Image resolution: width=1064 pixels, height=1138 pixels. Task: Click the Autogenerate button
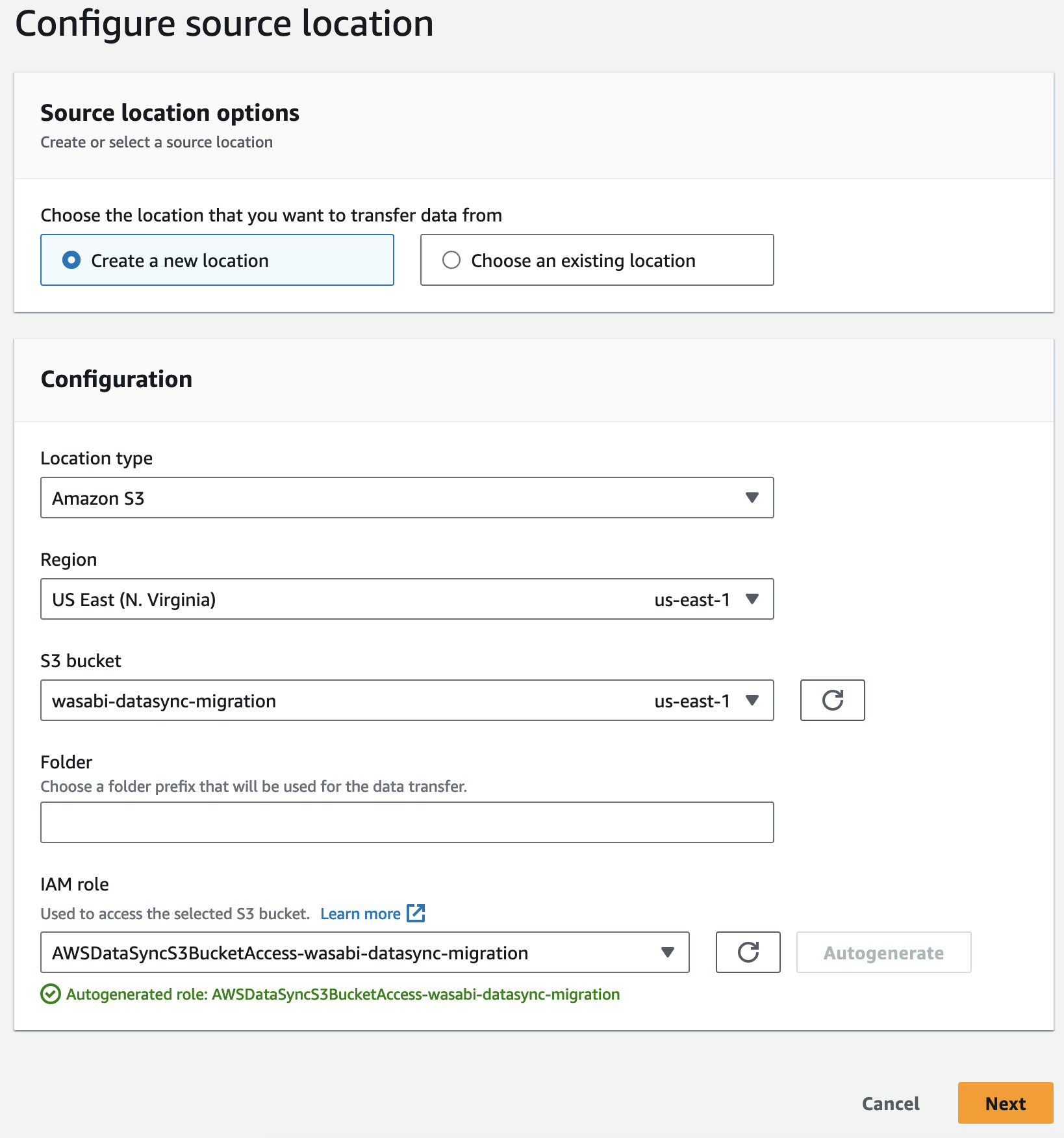click(883, 952)
